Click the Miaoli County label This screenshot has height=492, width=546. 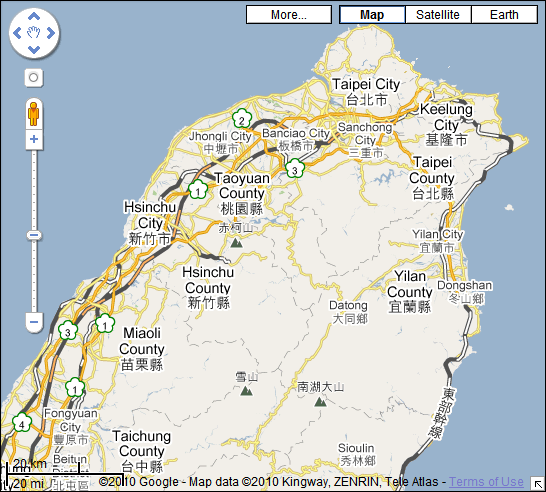coord(142,349)
